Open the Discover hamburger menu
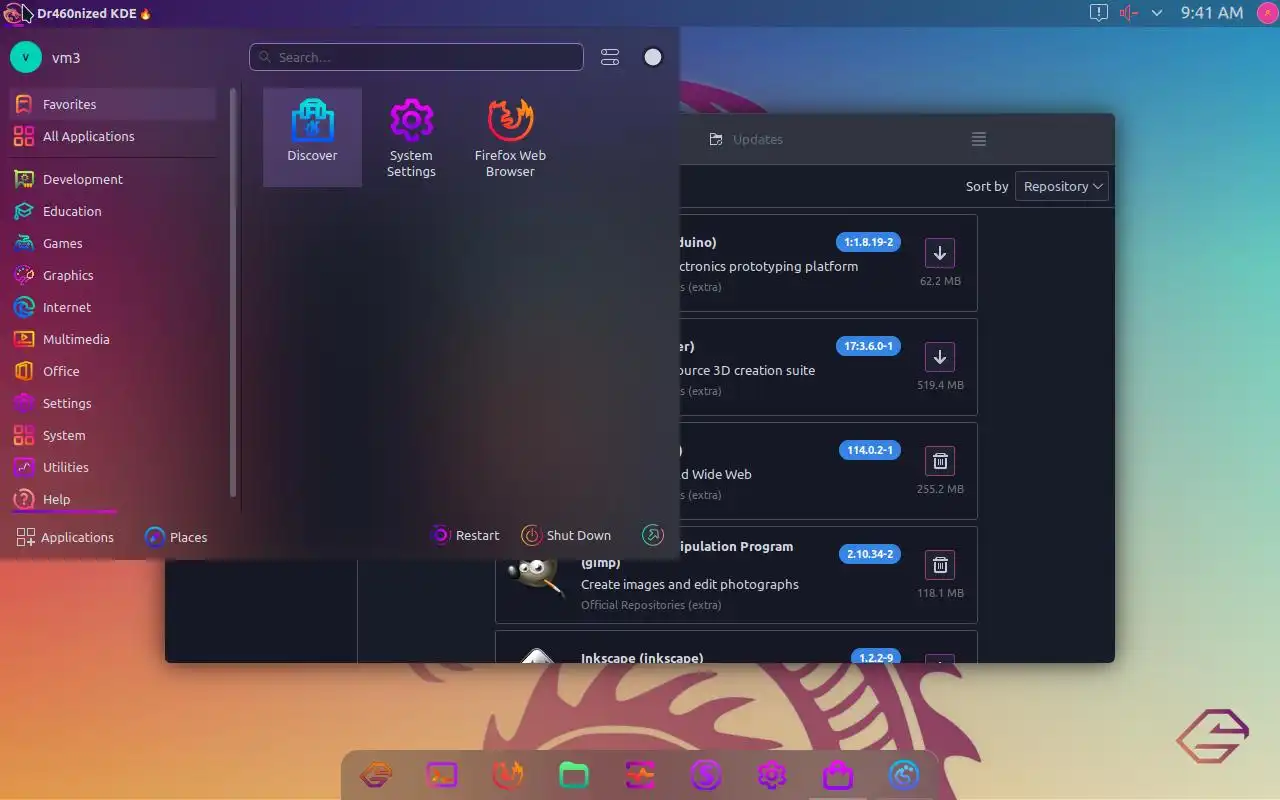The image size is (1280, 800). coord(979,139)
